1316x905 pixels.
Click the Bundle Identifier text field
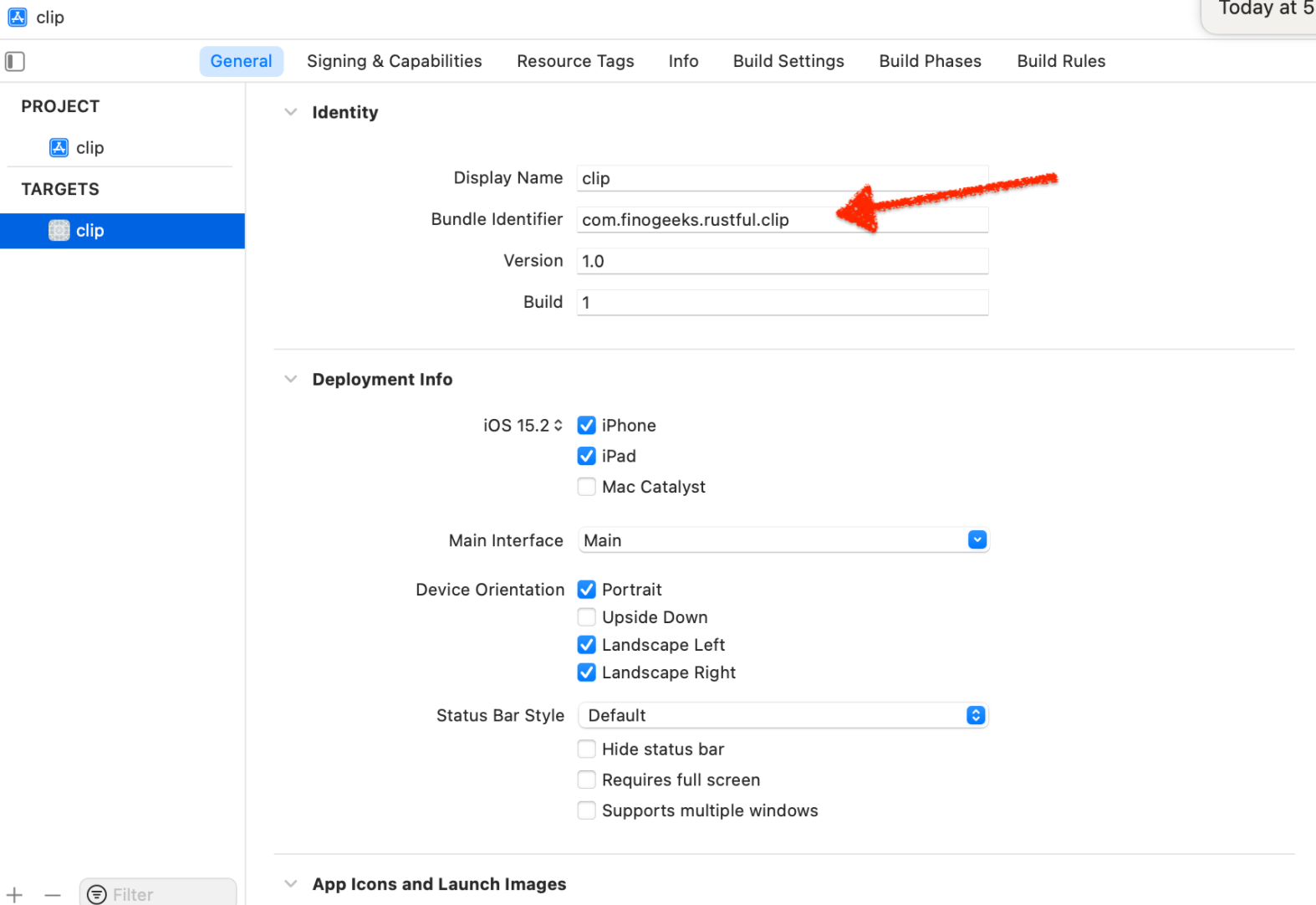point(782,220)
